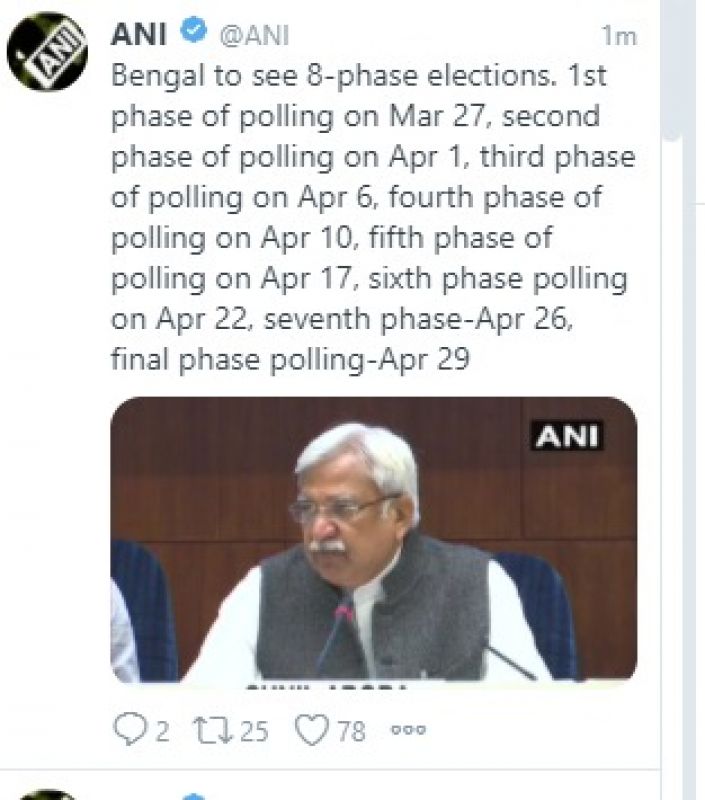Click the @ANI handle

(x=253, y=35)
